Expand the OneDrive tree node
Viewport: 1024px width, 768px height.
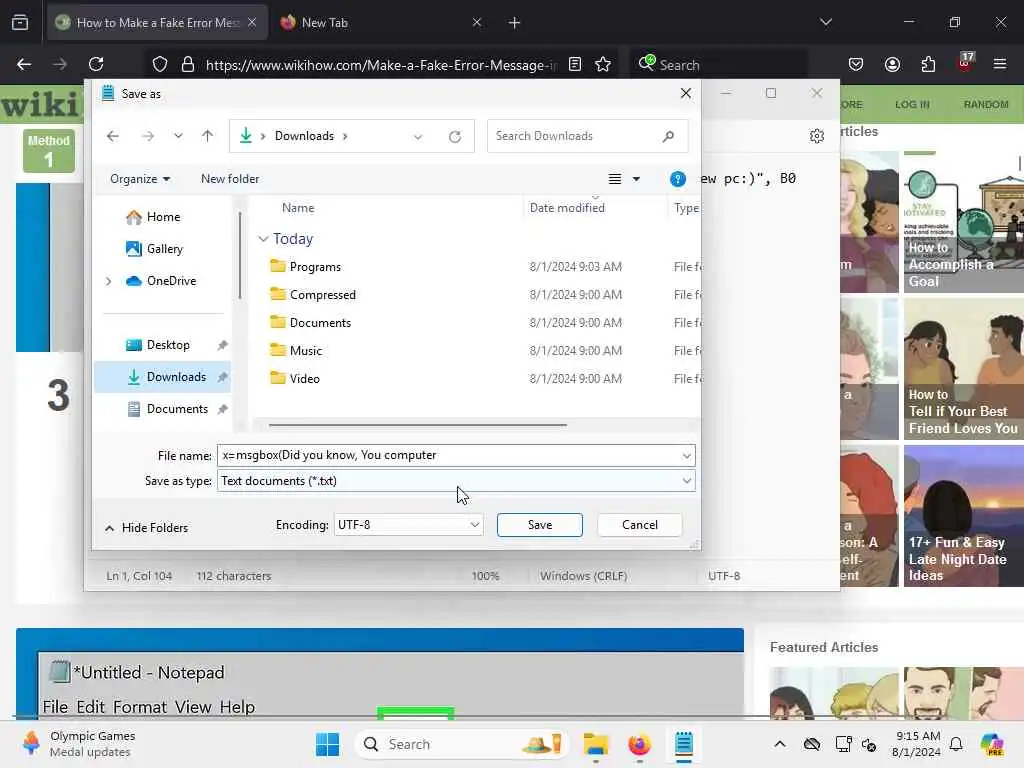tap(108, 281)
